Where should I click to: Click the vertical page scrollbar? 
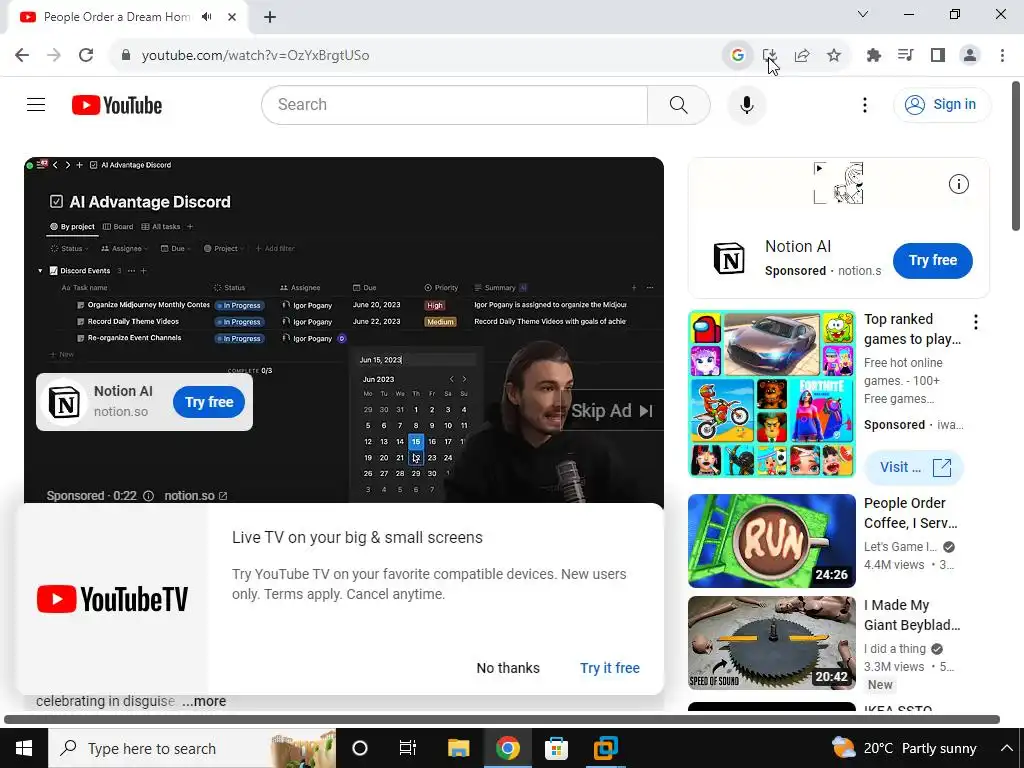(x=1016, y=155)
